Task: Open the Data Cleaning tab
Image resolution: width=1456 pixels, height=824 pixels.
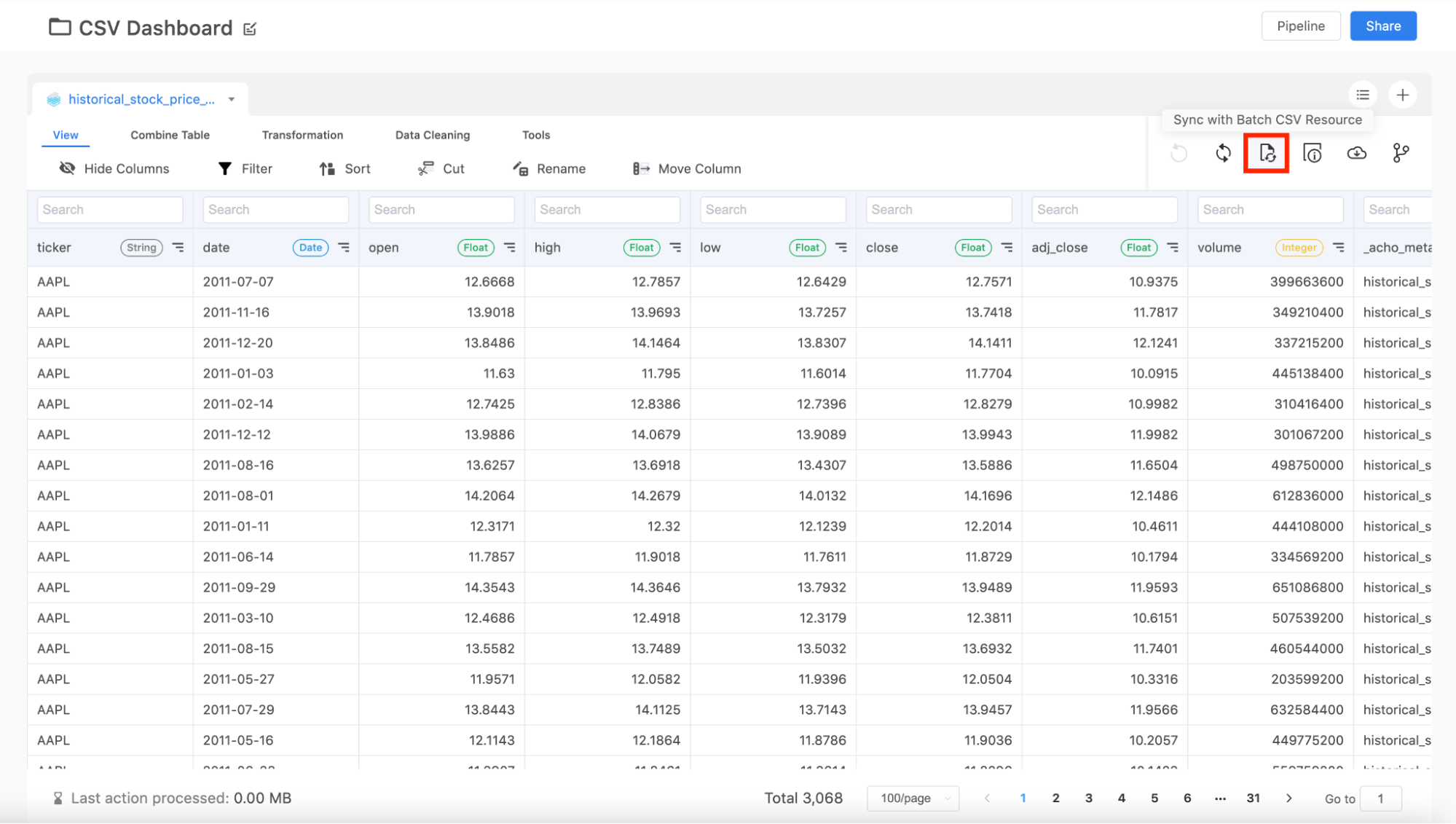Action: pos(432,135)
